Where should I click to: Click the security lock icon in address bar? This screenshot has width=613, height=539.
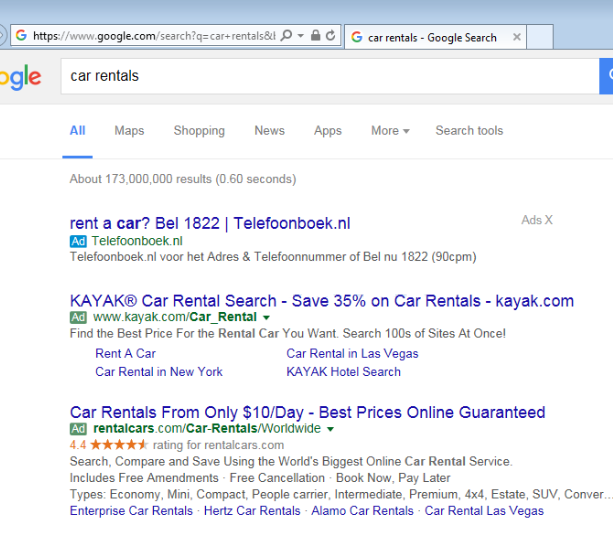point(315,36)
